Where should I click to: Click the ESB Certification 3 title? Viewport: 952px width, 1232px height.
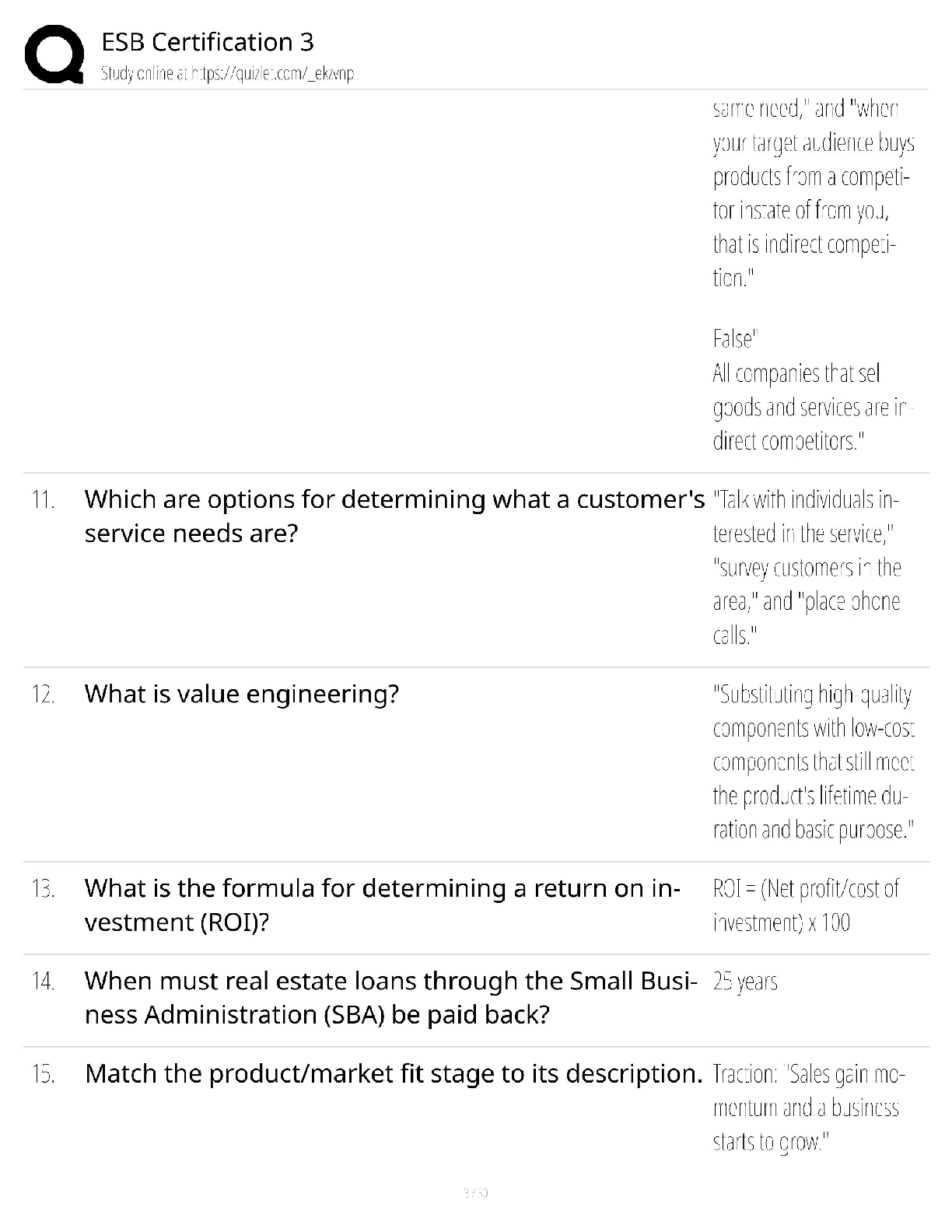[x=208, y=42]
